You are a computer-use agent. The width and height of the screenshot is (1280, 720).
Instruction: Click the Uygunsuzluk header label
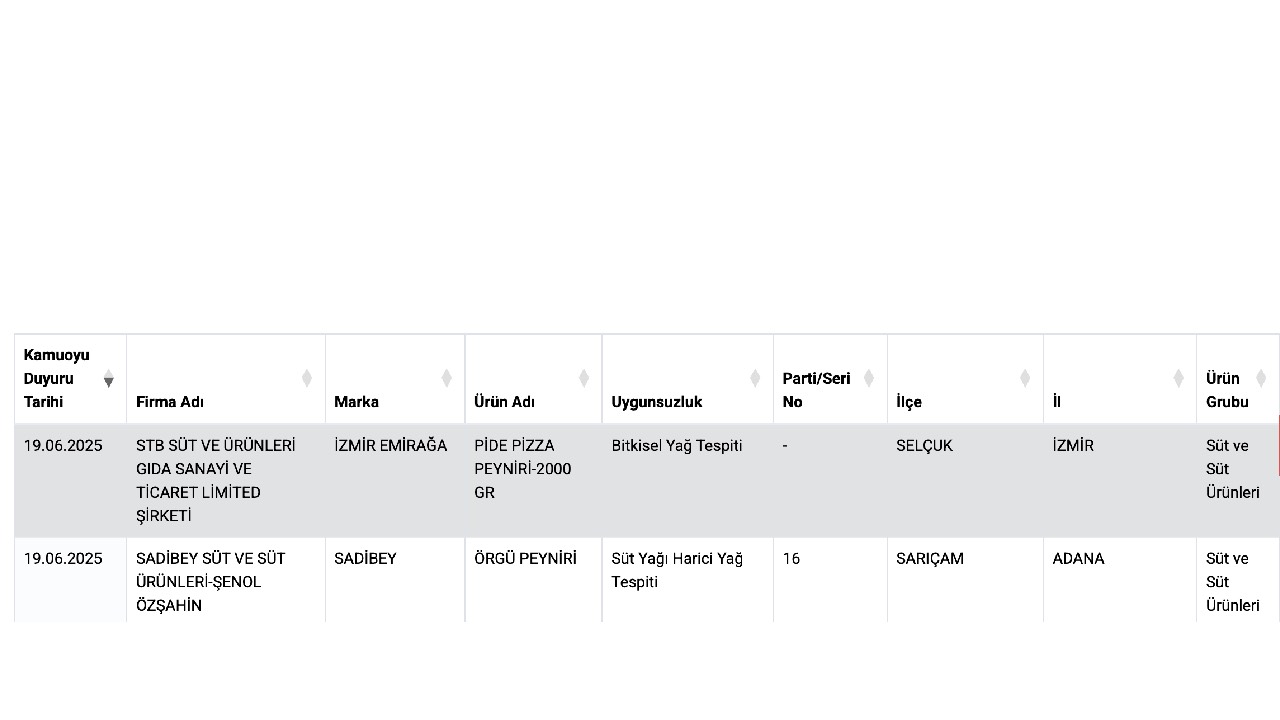(x=657, y=402)
